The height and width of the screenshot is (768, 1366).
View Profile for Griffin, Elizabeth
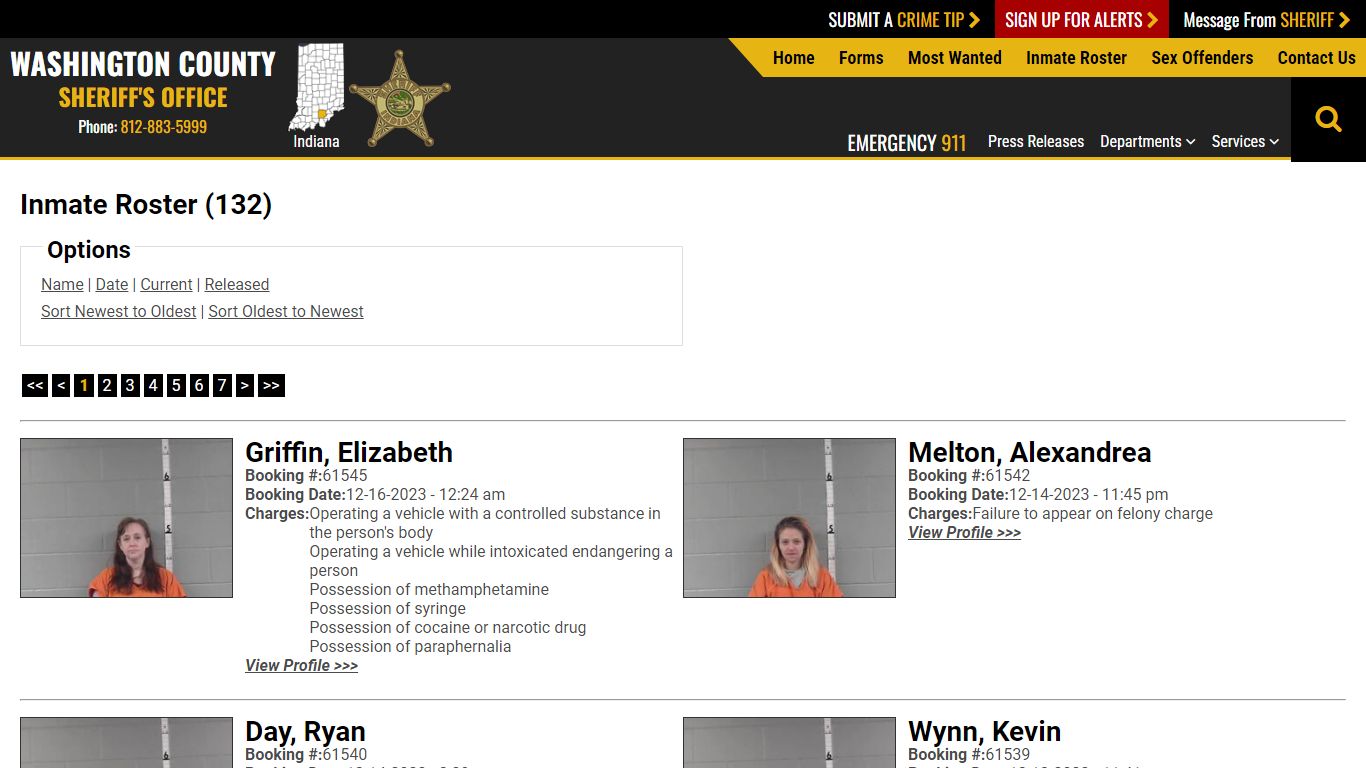point(301,666)
